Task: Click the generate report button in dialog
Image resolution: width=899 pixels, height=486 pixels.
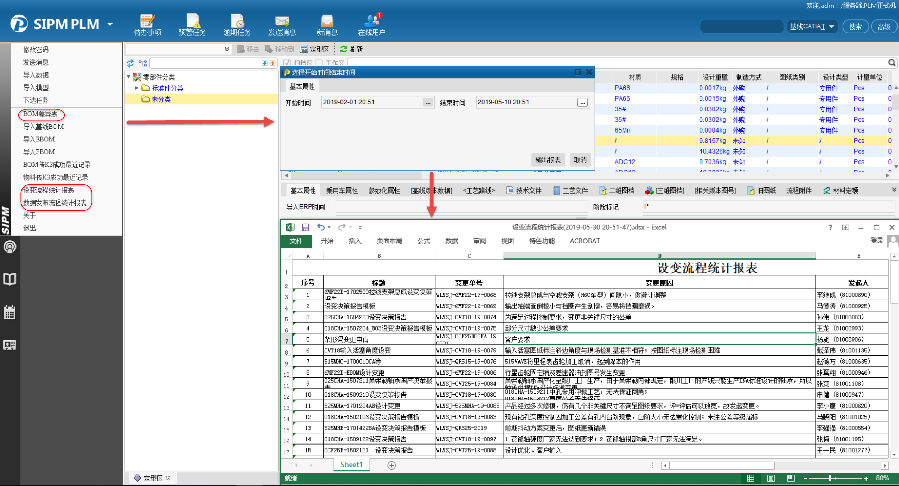Action: tap(547, 159)
